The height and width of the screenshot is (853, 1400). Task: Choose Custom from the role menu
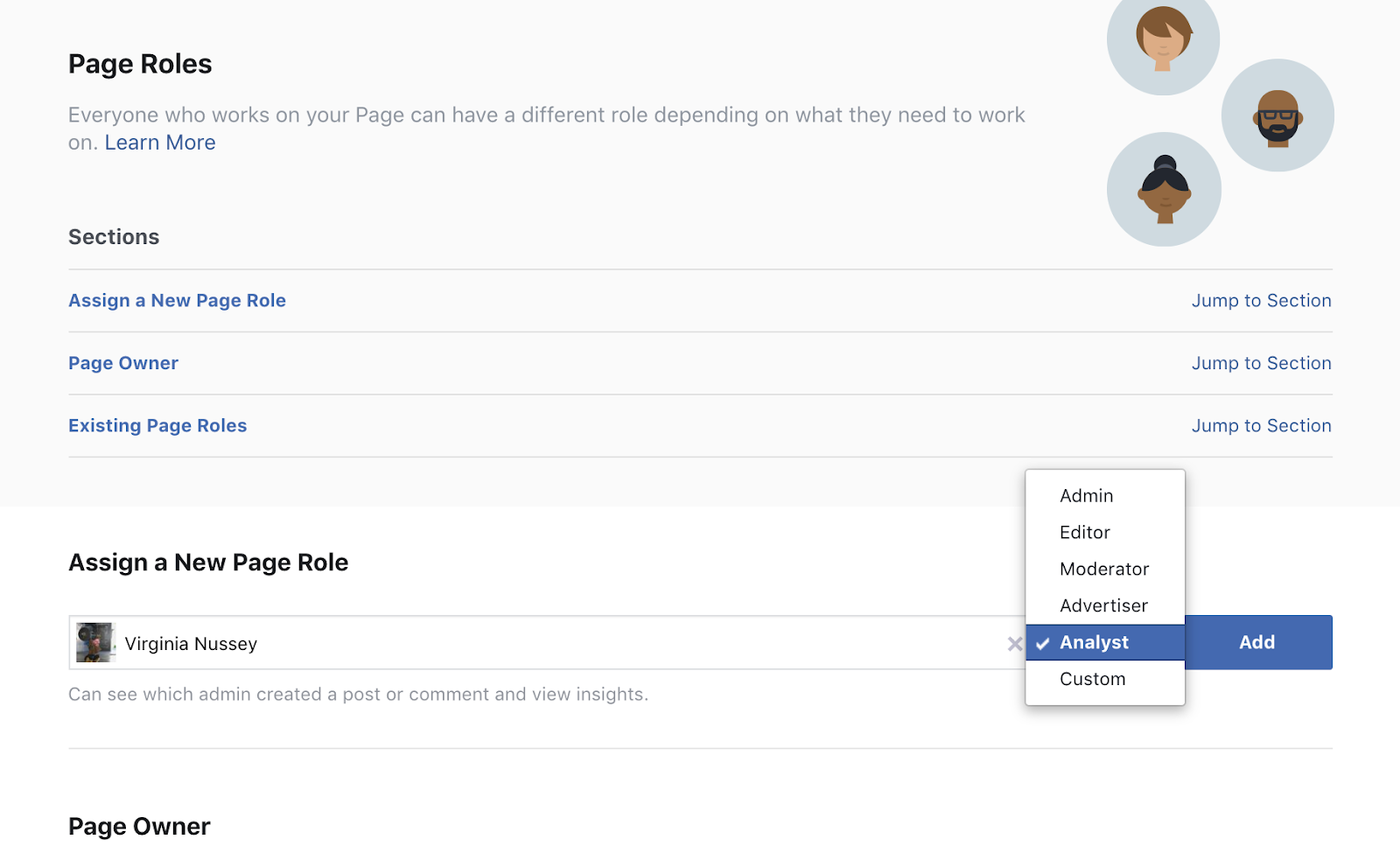coord(1093,680)
